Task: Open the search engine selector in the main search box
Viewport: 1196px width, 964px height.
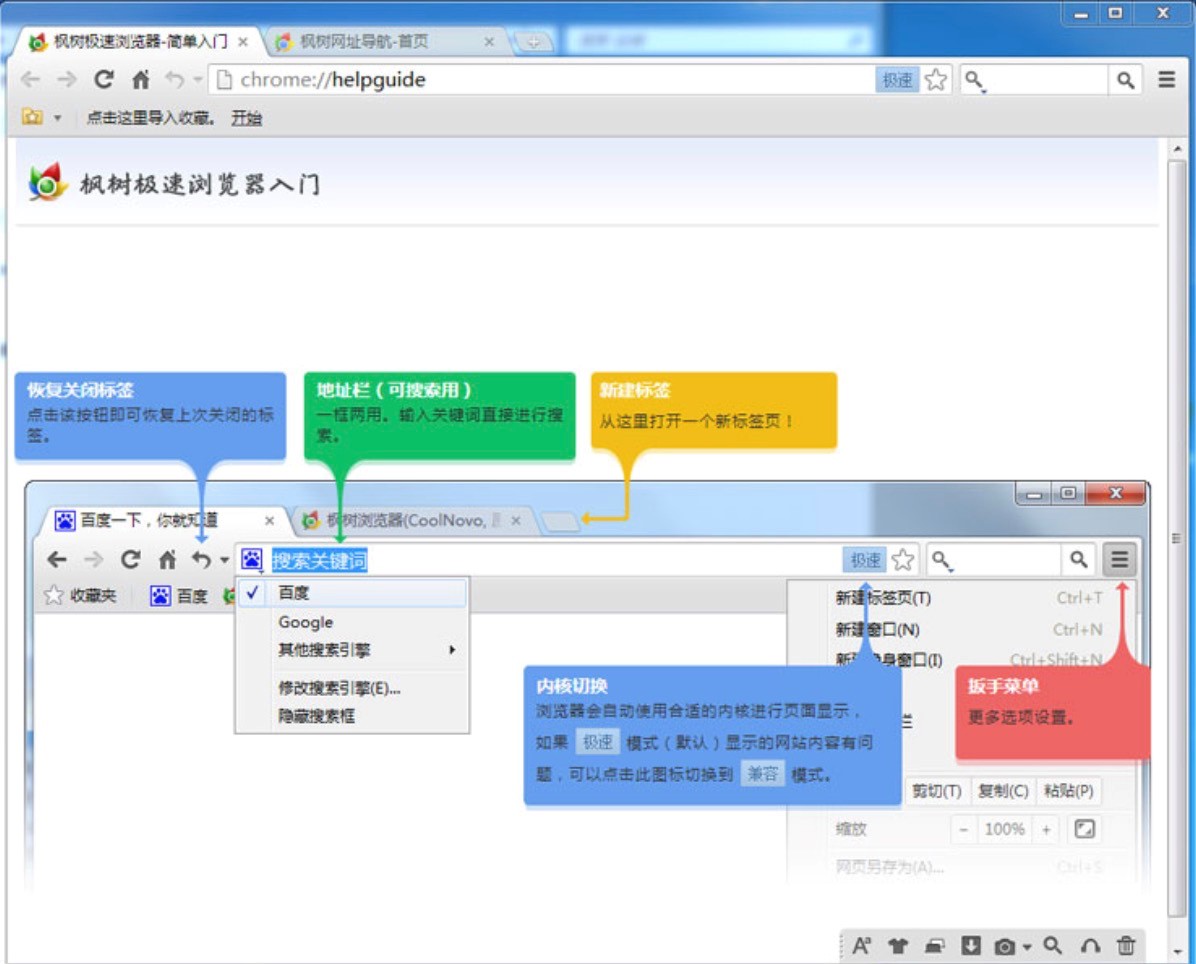Action: coord(975,80)
